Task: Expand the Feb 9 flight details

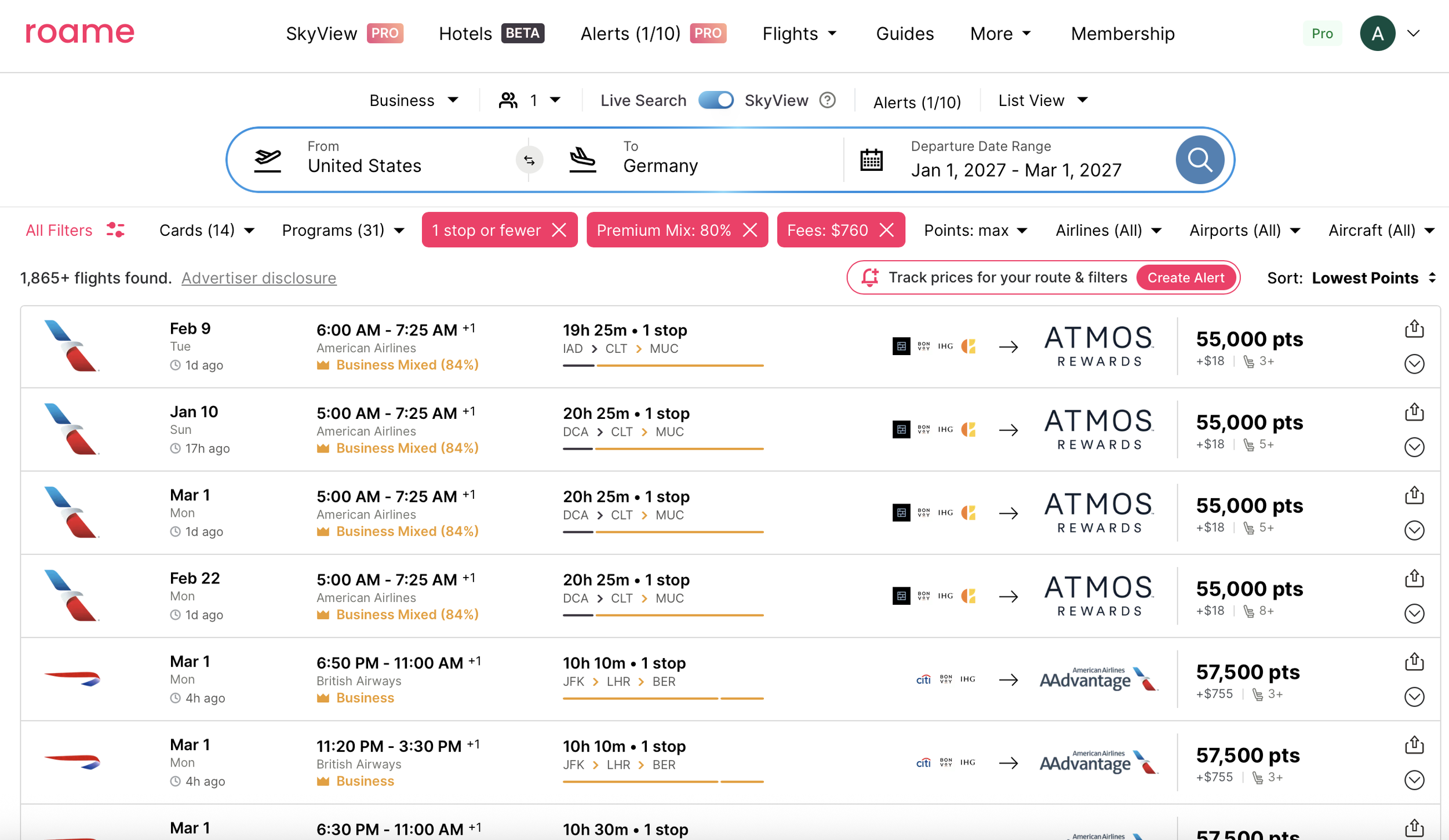Action: click(1414, 364)
